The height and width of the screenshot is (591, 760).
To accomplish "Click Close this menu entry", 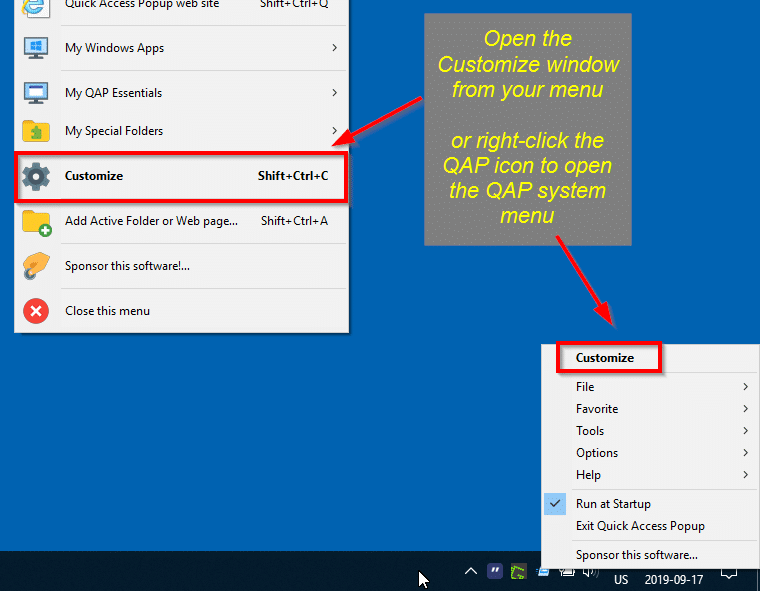I will [x=107, y=311].
